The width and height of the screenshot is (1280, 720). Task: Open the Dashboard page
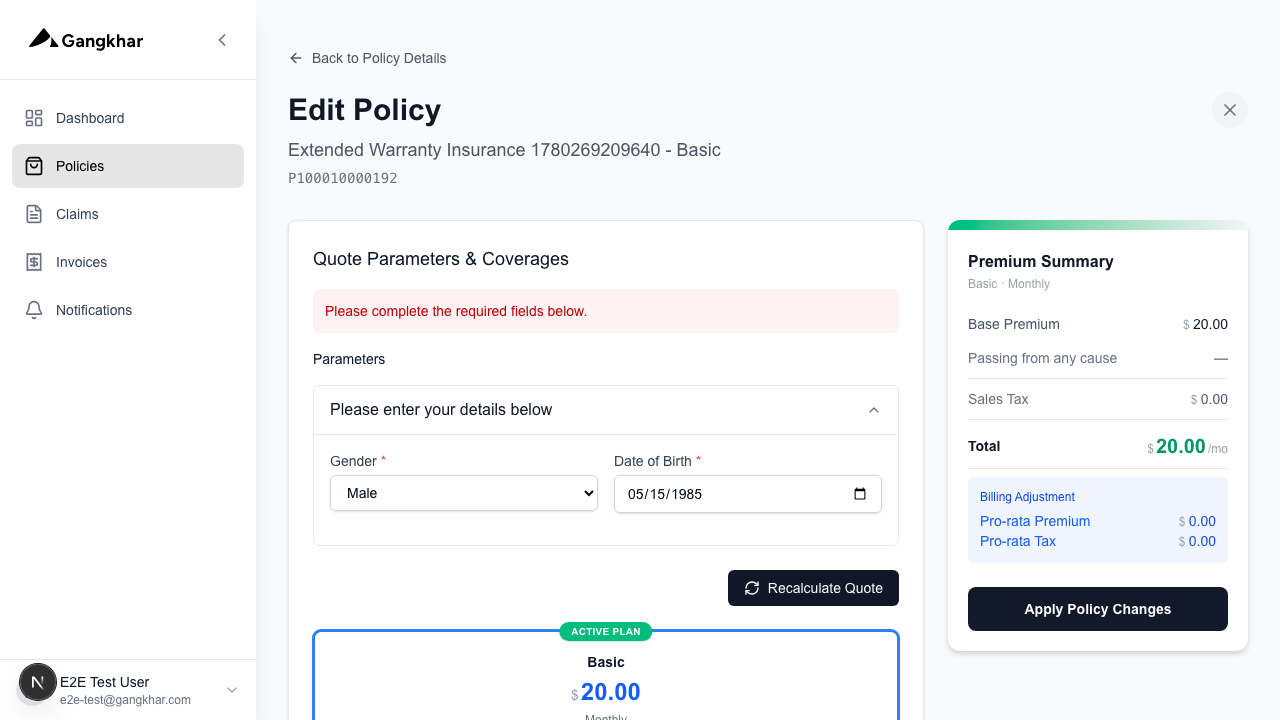coord(128,118)
